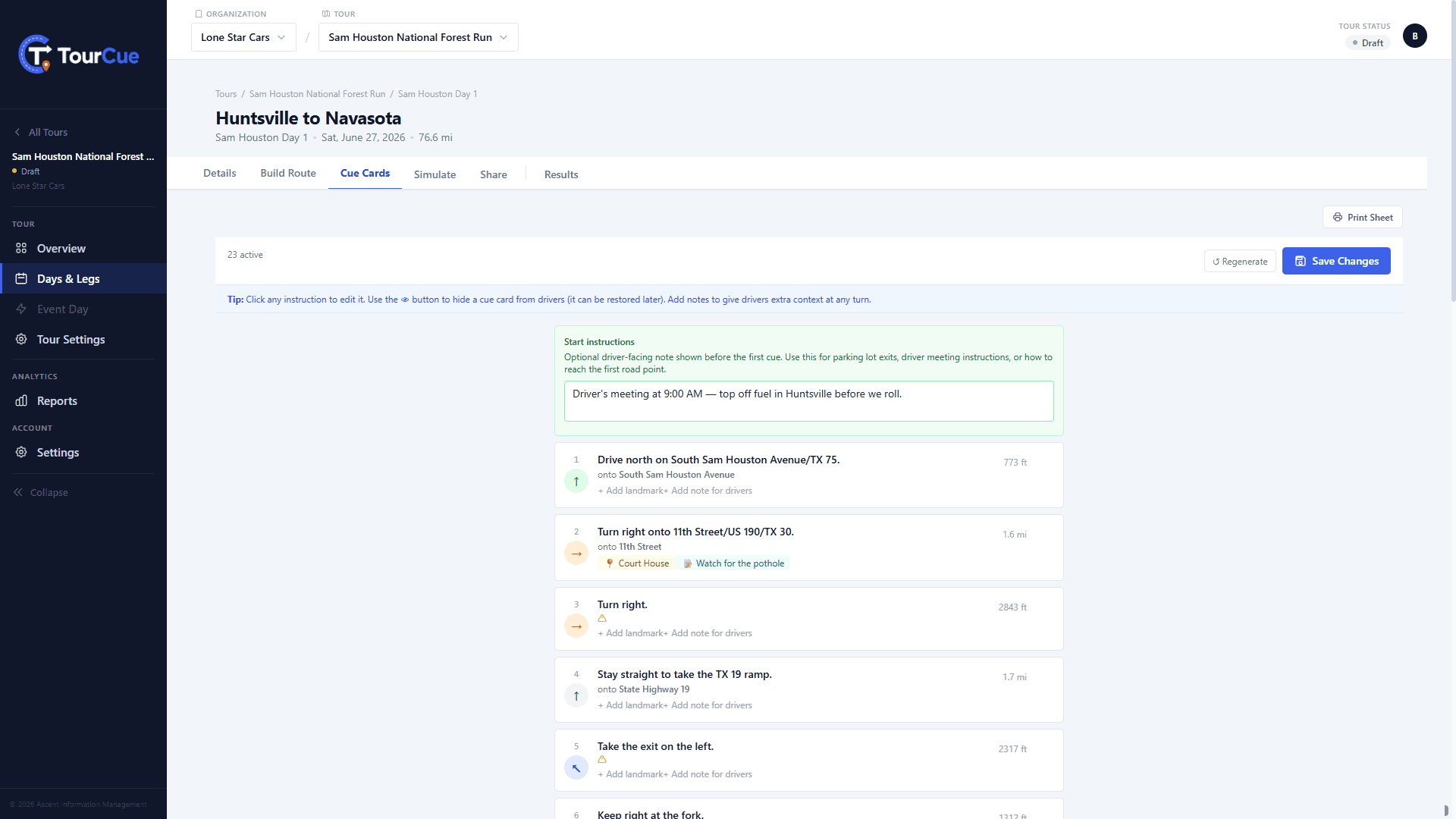Viewport: 1456px width, 819px height.
Task: Switch to the Build Route tab
Action: tap(288, 173)
